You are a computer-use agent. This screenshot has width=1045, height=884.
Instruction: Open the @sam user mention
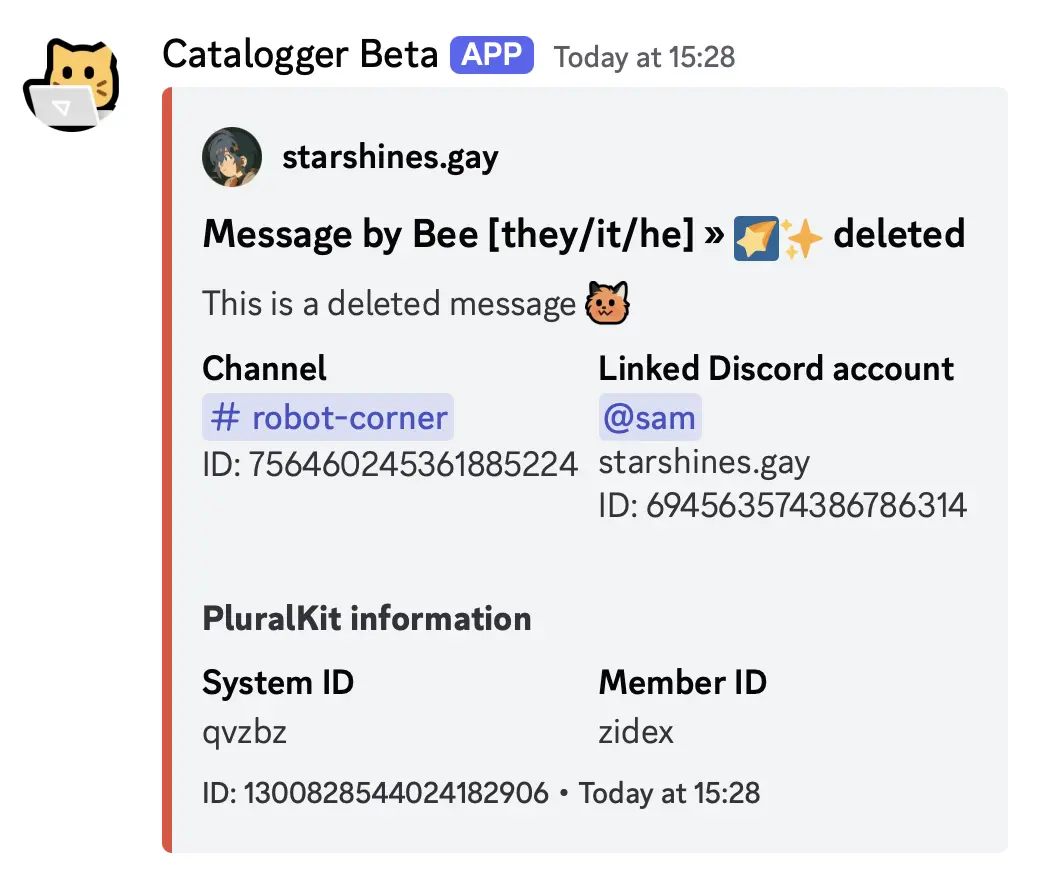click(x=650, y=417)
